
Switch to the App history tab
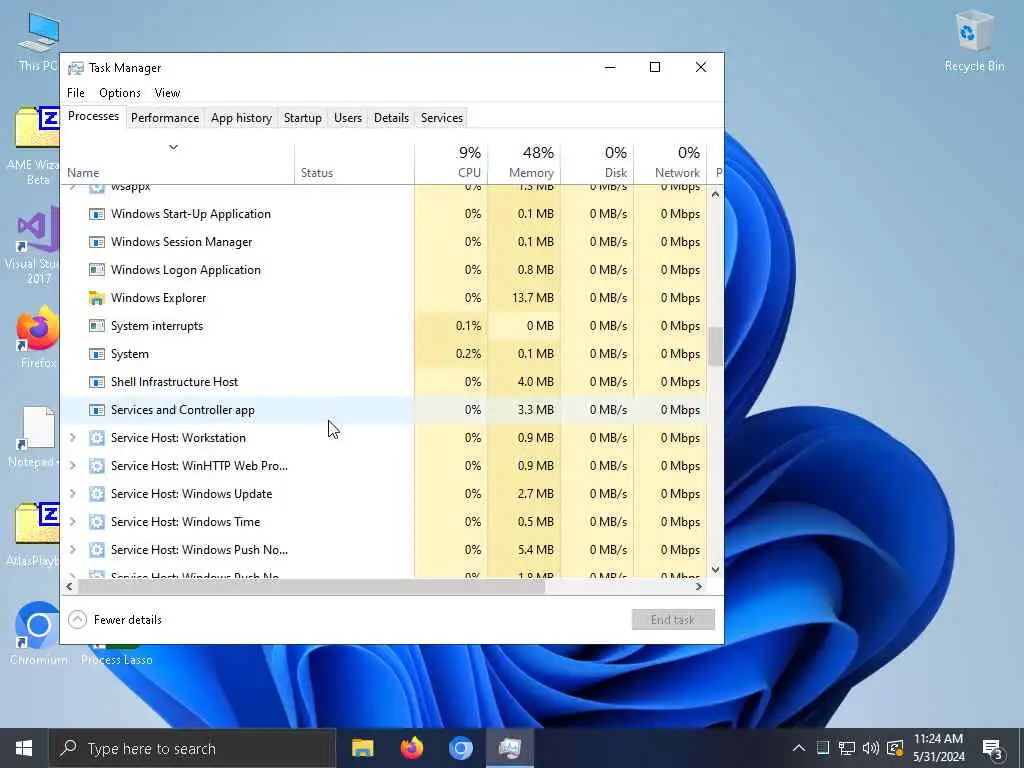(x=241, y=118)
